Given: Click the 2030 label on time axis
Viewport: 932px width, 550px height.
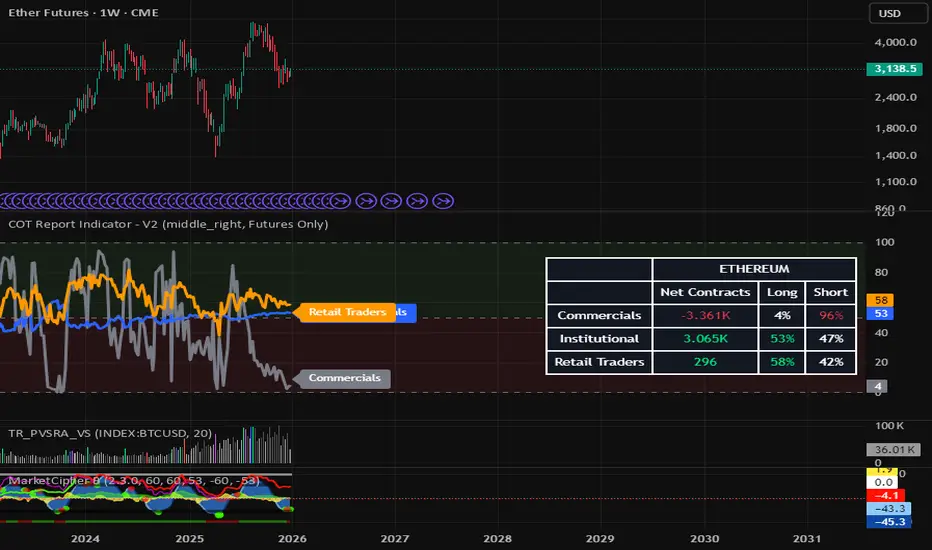Looking at the screenshot, I should (x=704, y=539).
